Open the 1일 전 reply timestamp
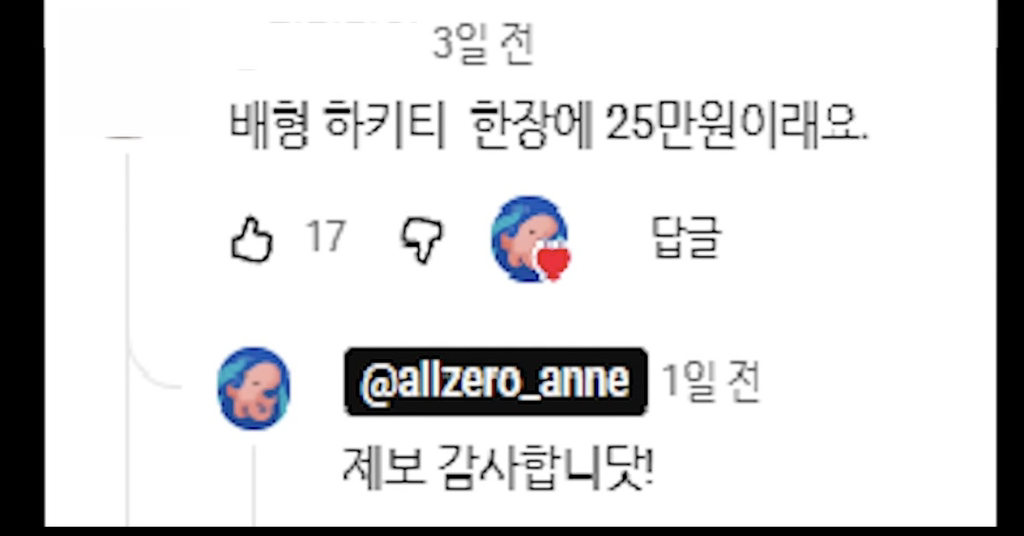The height and width of the screenshot is (536, 1024). pos(711,381)
